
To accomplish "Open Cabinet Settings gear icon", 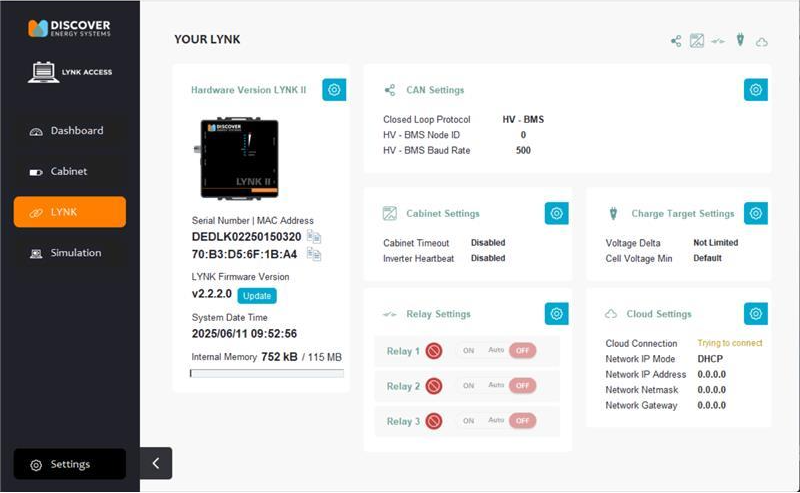I will pyautogui.click(x=557, y=213).
